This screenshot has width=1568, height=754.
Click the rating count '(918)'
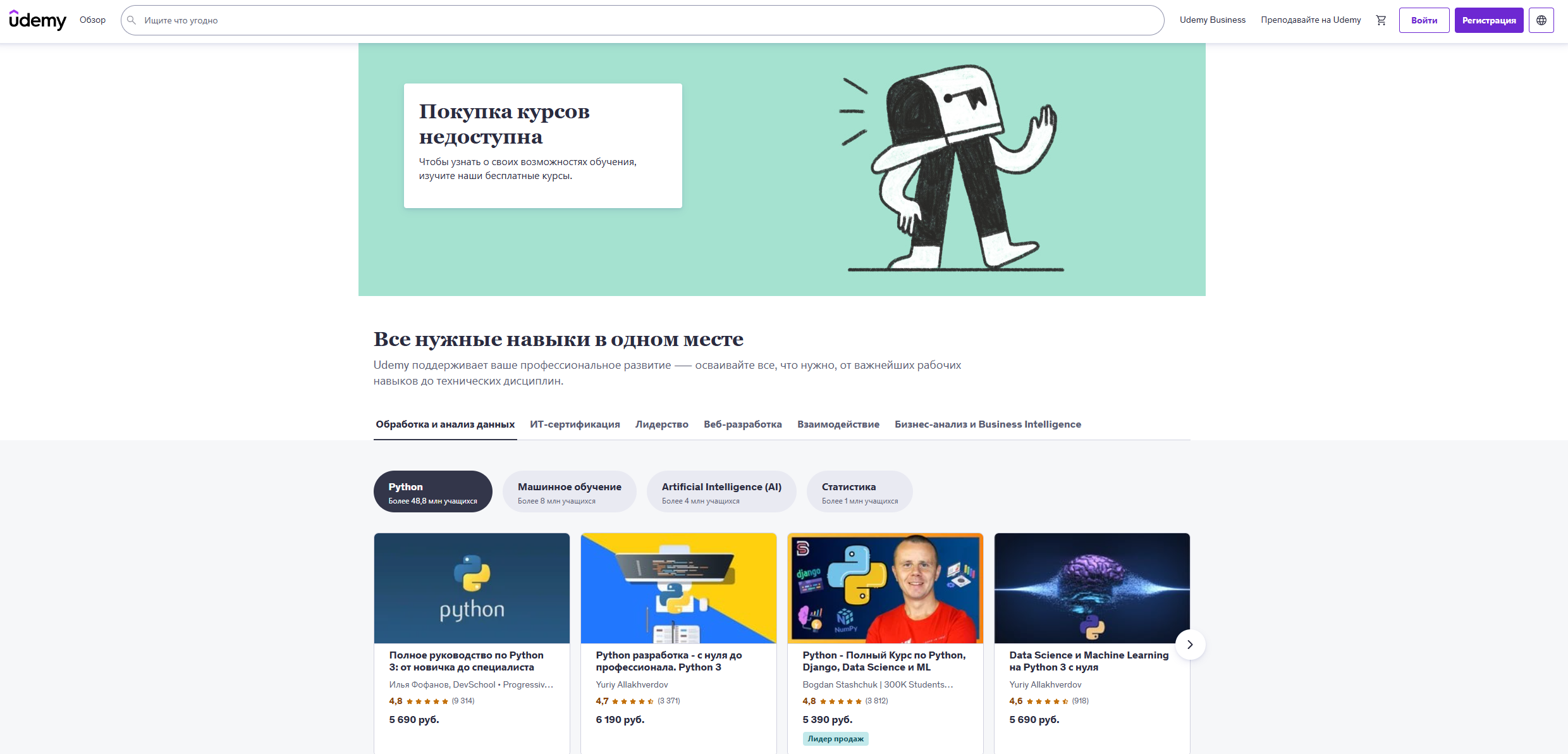pyautogui.click(x=1081, y=701)
